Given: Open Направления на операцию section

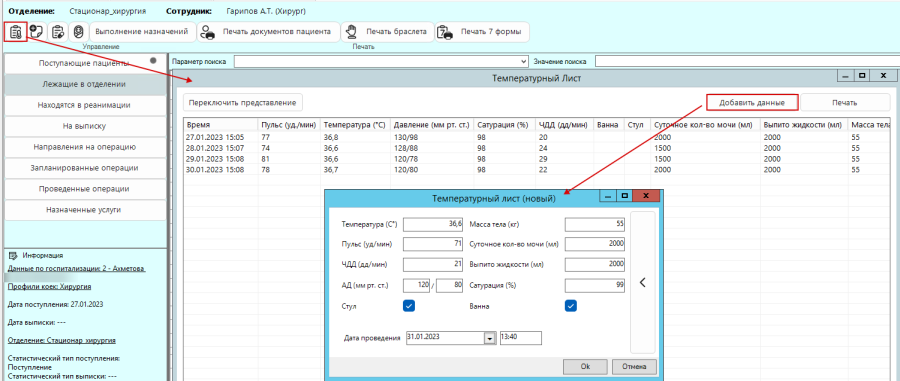Looking at the screenshot, I should click(84, 147).
